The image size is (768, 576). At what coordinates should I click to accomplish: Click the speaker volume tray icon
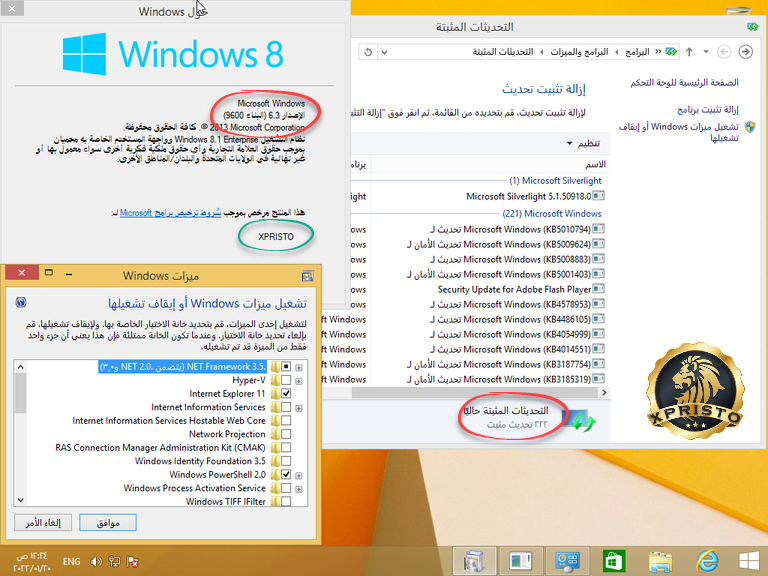click(x=96, y=561)
